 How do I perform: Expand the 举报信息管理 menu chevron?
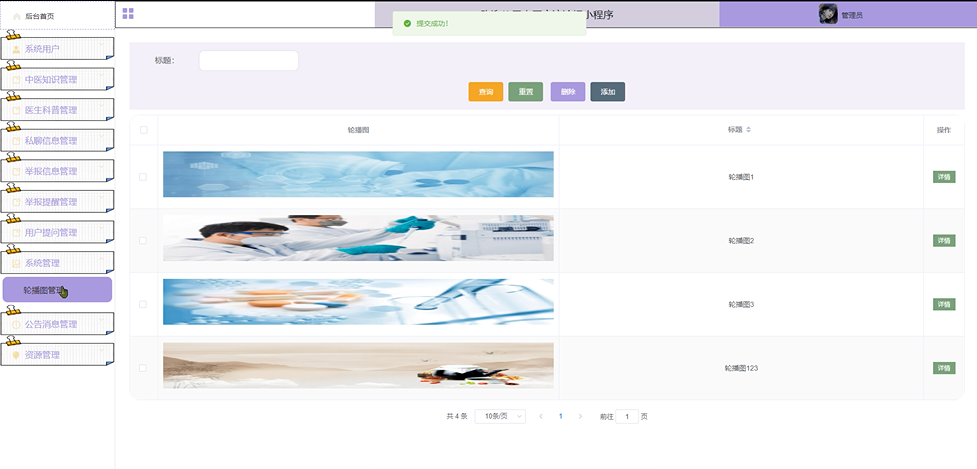[x=102, y=167]
